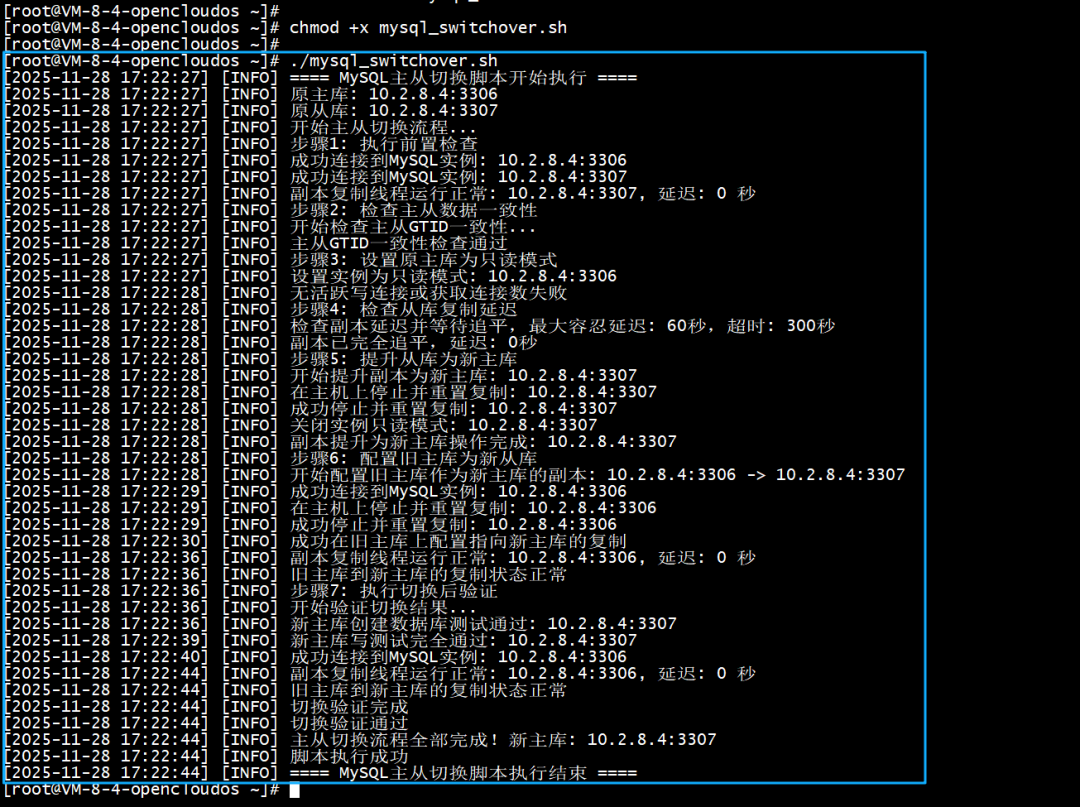Click the '开始主从切换流程...' log line
This screenshot has height=807, width=1080.
tap(240, 127)
